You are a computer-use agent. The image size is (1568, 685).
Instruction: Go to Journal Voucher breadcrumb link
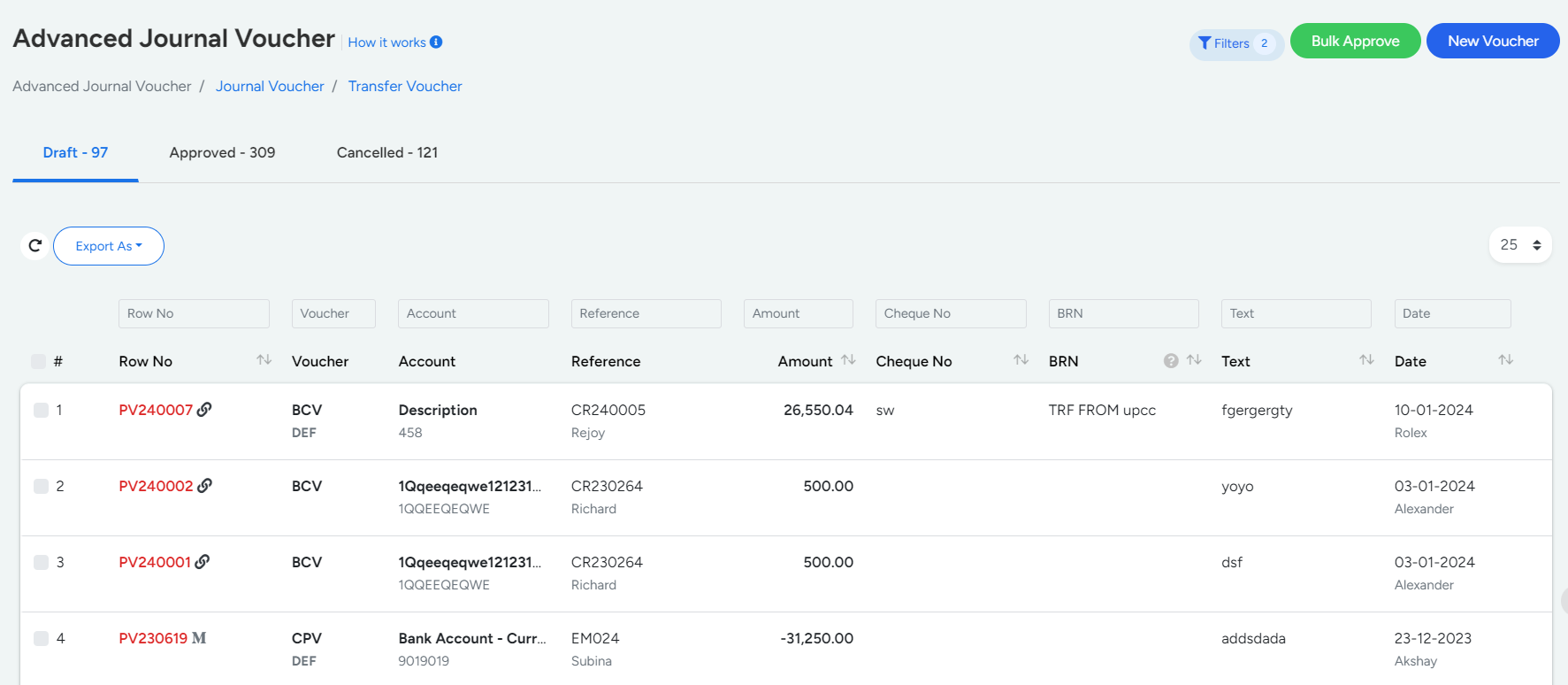pos(270,86)
